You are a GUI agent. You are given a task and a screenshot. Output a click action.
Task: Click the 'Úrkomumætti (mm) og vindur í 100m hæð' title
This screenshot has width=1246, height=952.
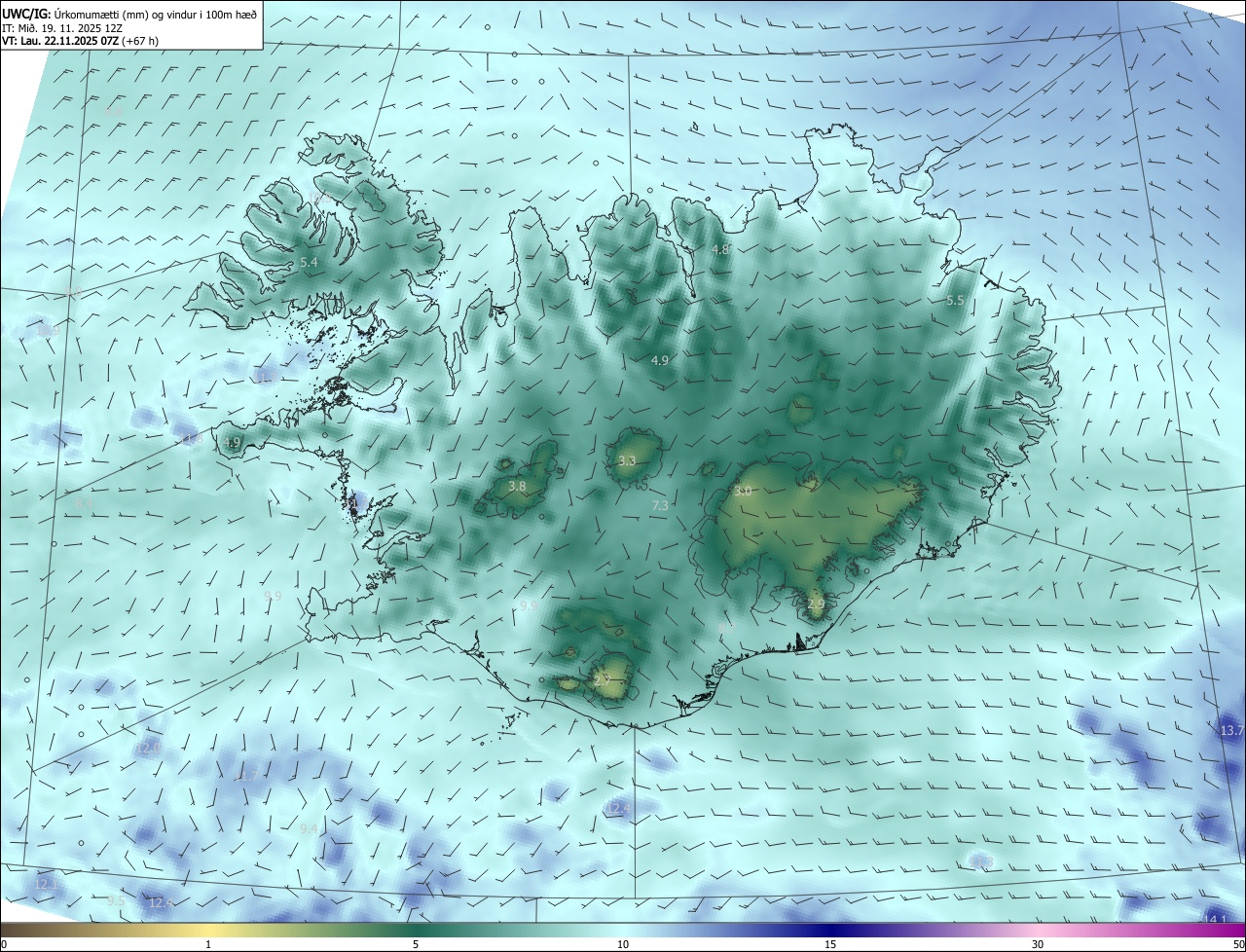[x=156, y=15]
